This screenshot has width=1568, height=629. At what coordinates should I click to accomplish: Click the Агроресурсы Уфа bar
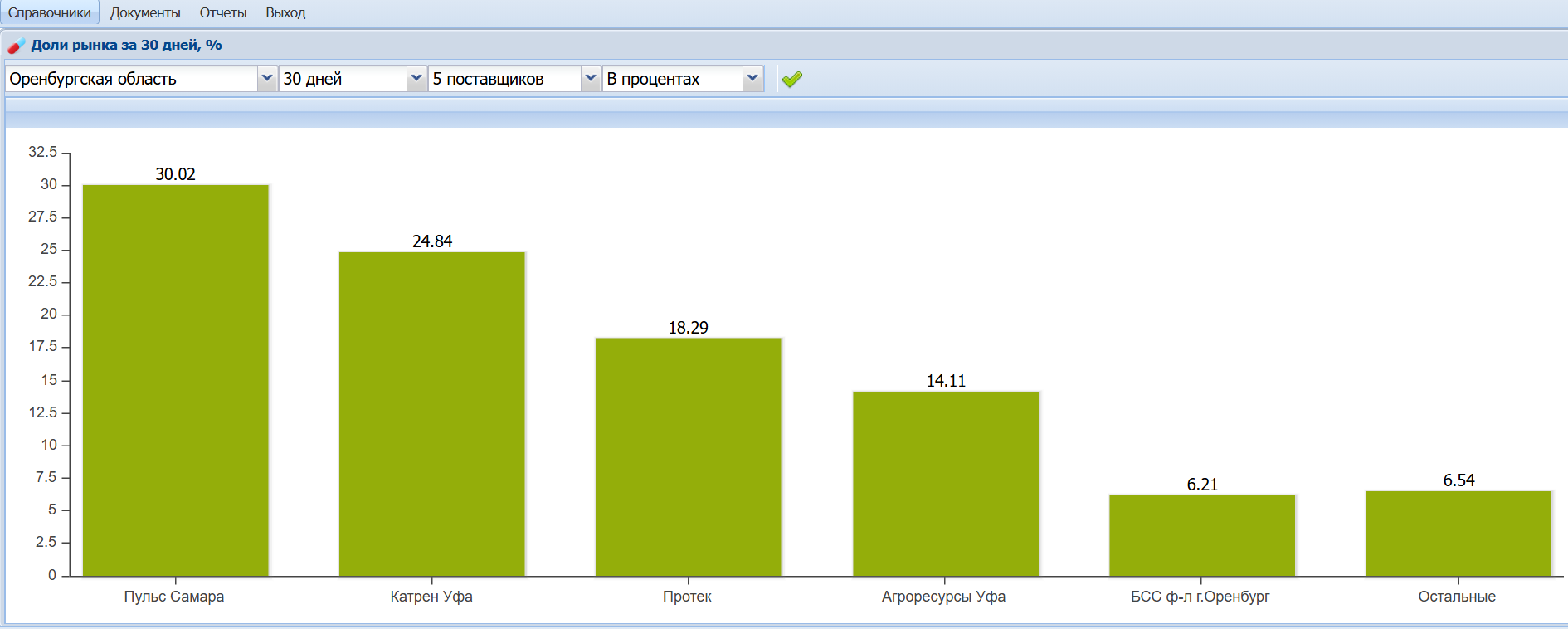(x=946, y=484)
